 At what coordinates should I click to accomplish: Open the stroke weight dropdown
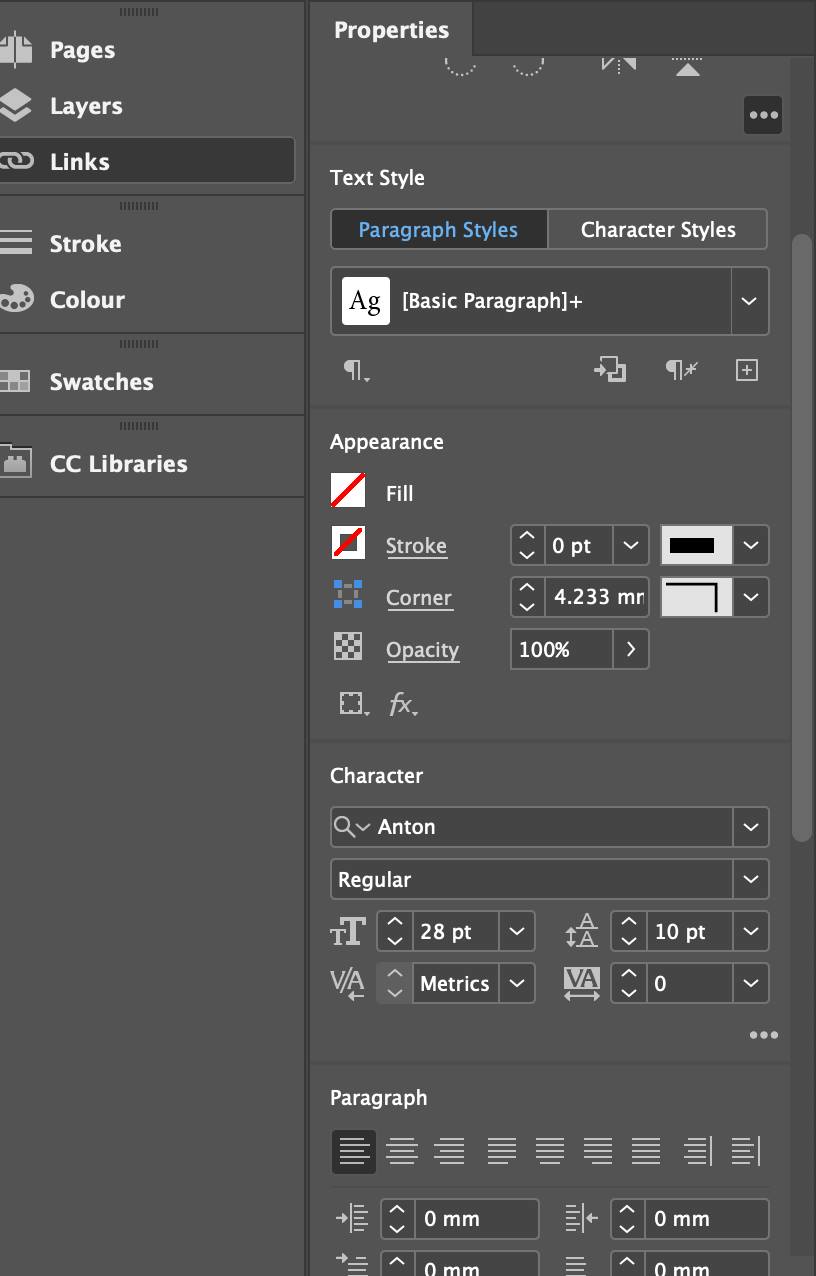pyautogui.click(x=630, y=545)
